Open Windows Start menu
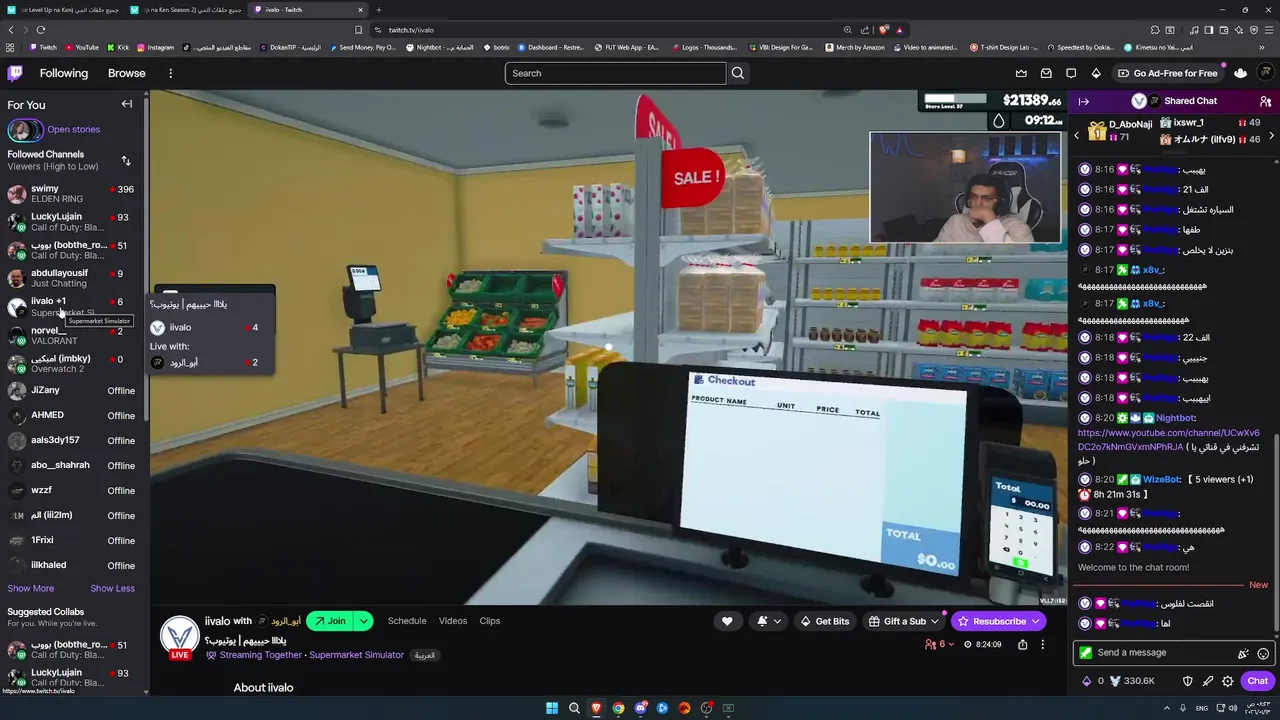The image size is (1280, 720). 551,708
